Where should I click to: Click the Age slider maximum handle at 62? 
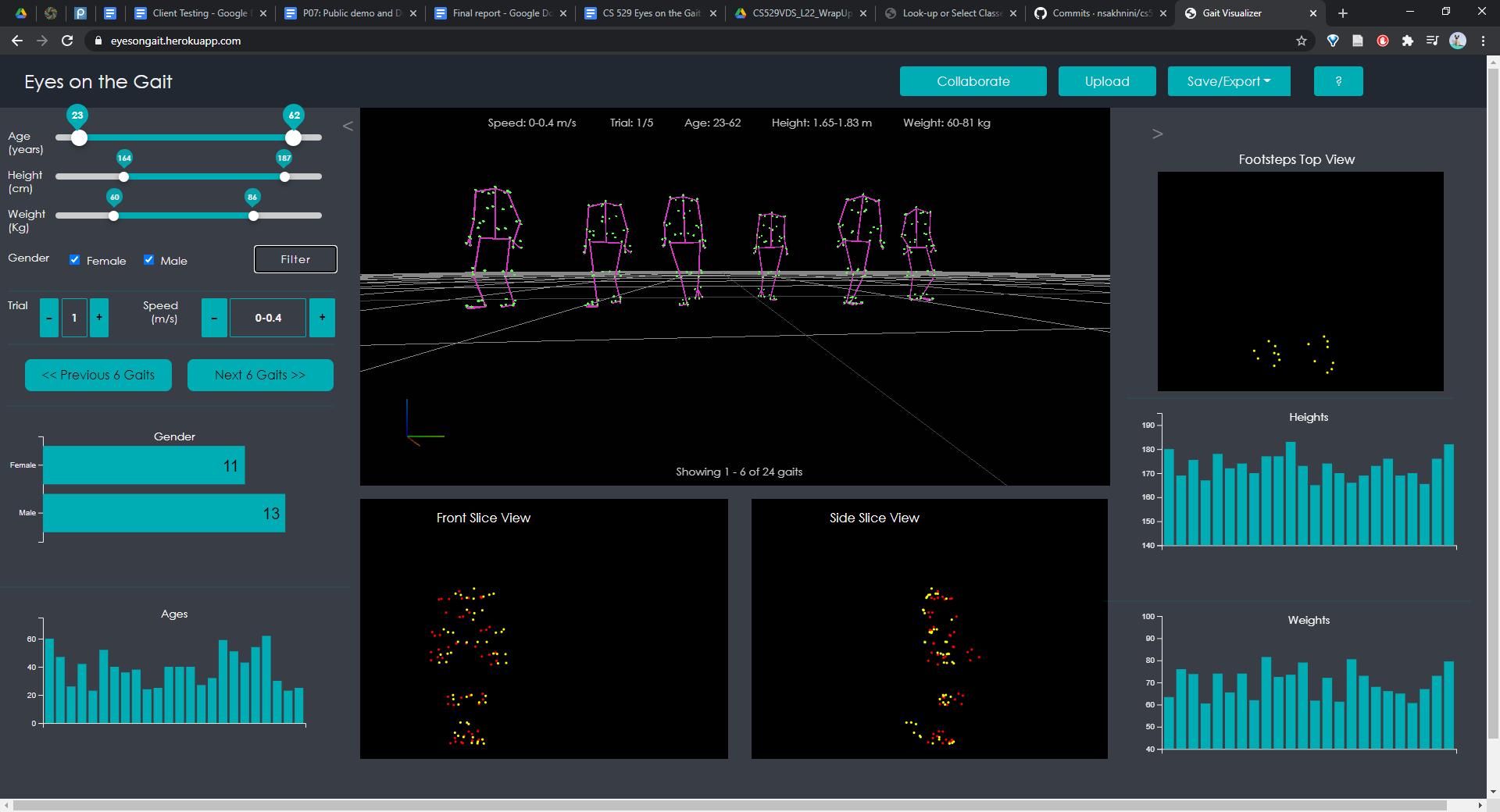[x=293, y=137]
